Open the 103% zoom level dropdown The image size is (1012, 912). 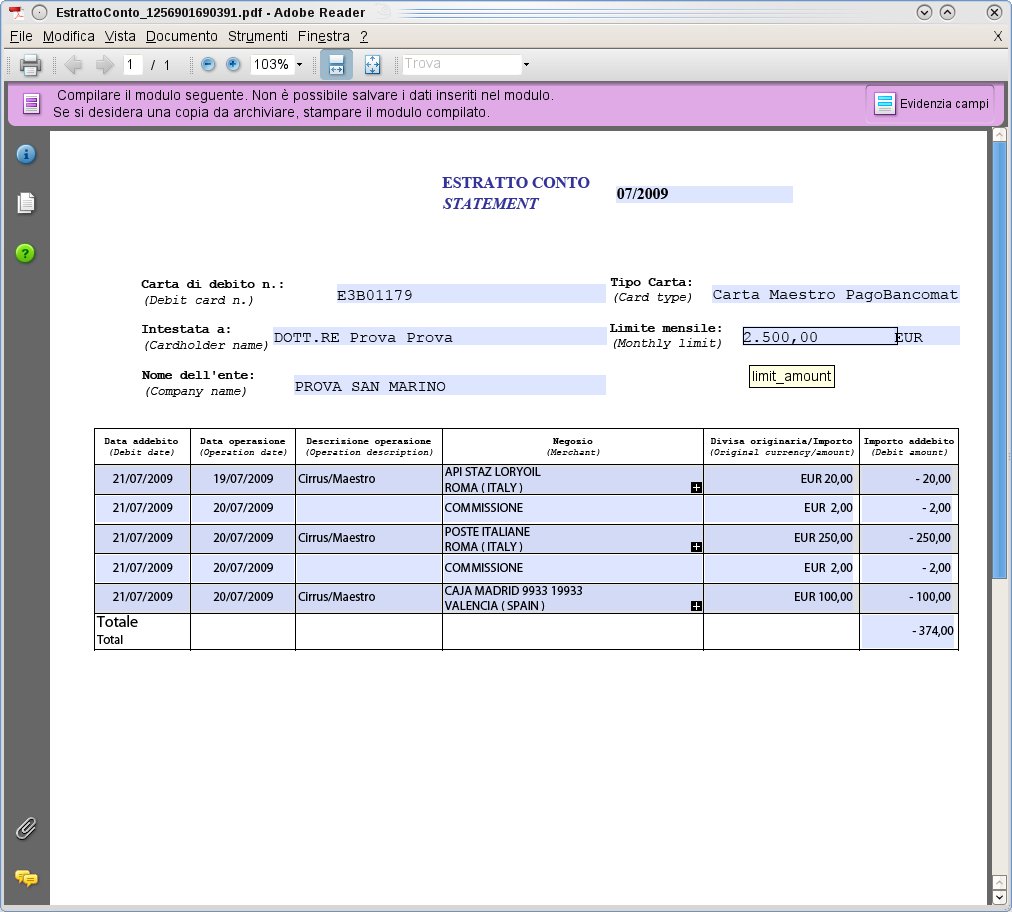coord(299,65)
